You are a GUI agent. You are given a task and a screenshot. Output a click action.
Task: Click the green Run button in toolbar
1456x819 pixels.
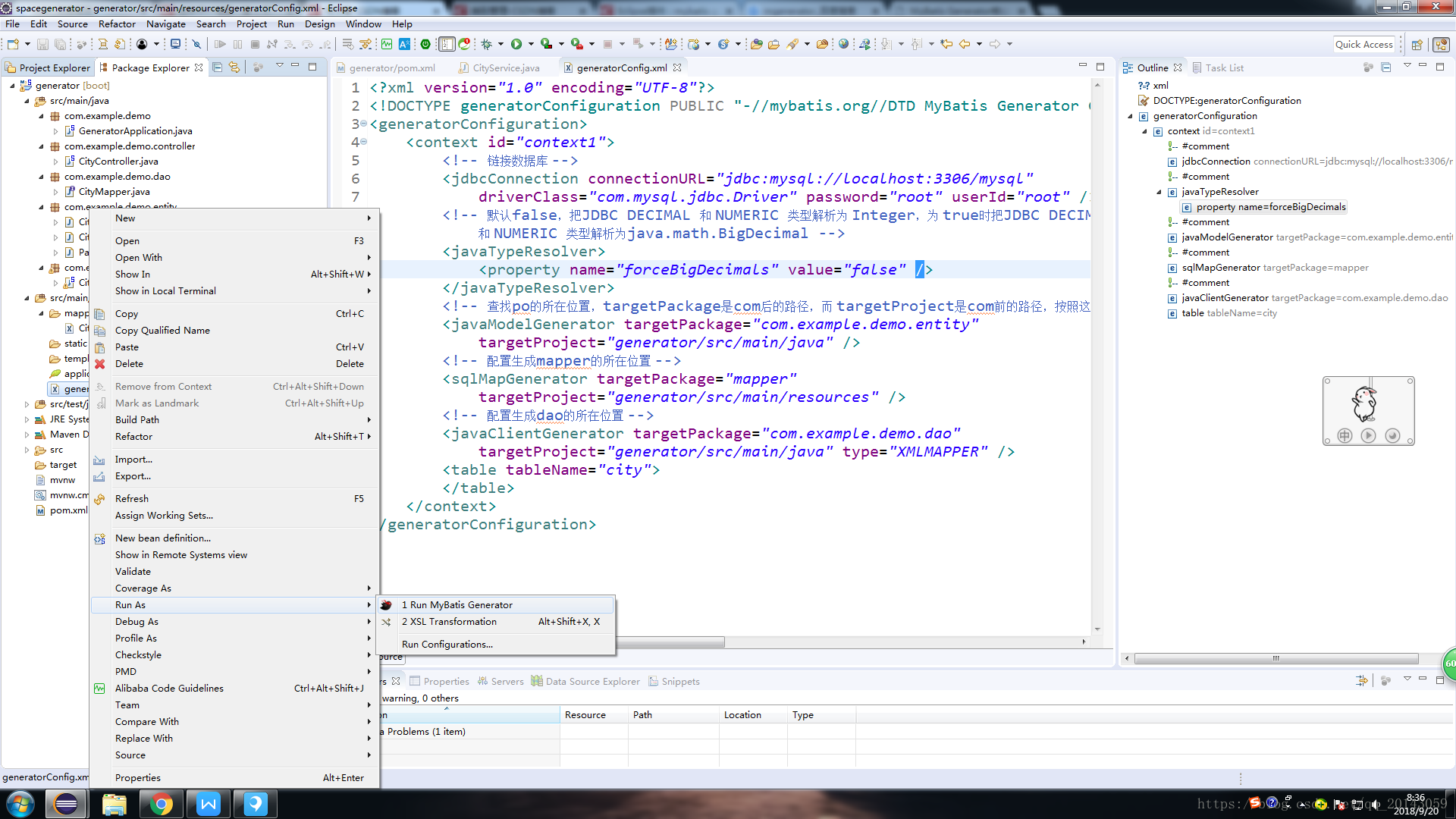click(516, 44)
